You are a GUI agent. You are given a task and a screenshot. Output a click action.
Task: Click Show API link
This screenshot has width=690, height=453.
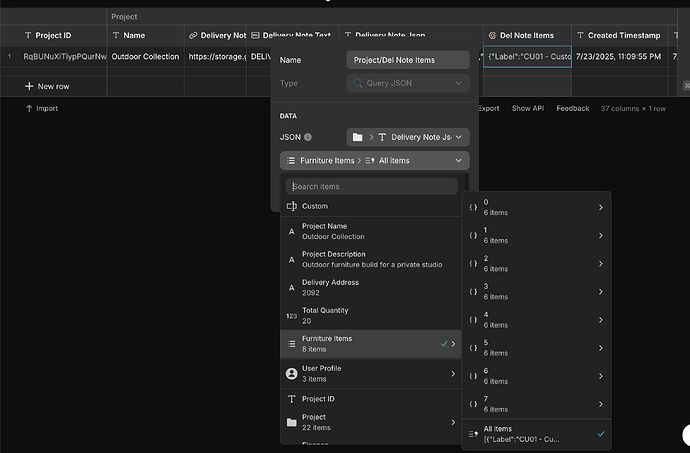pyautogui.click(x=528, y=108)
